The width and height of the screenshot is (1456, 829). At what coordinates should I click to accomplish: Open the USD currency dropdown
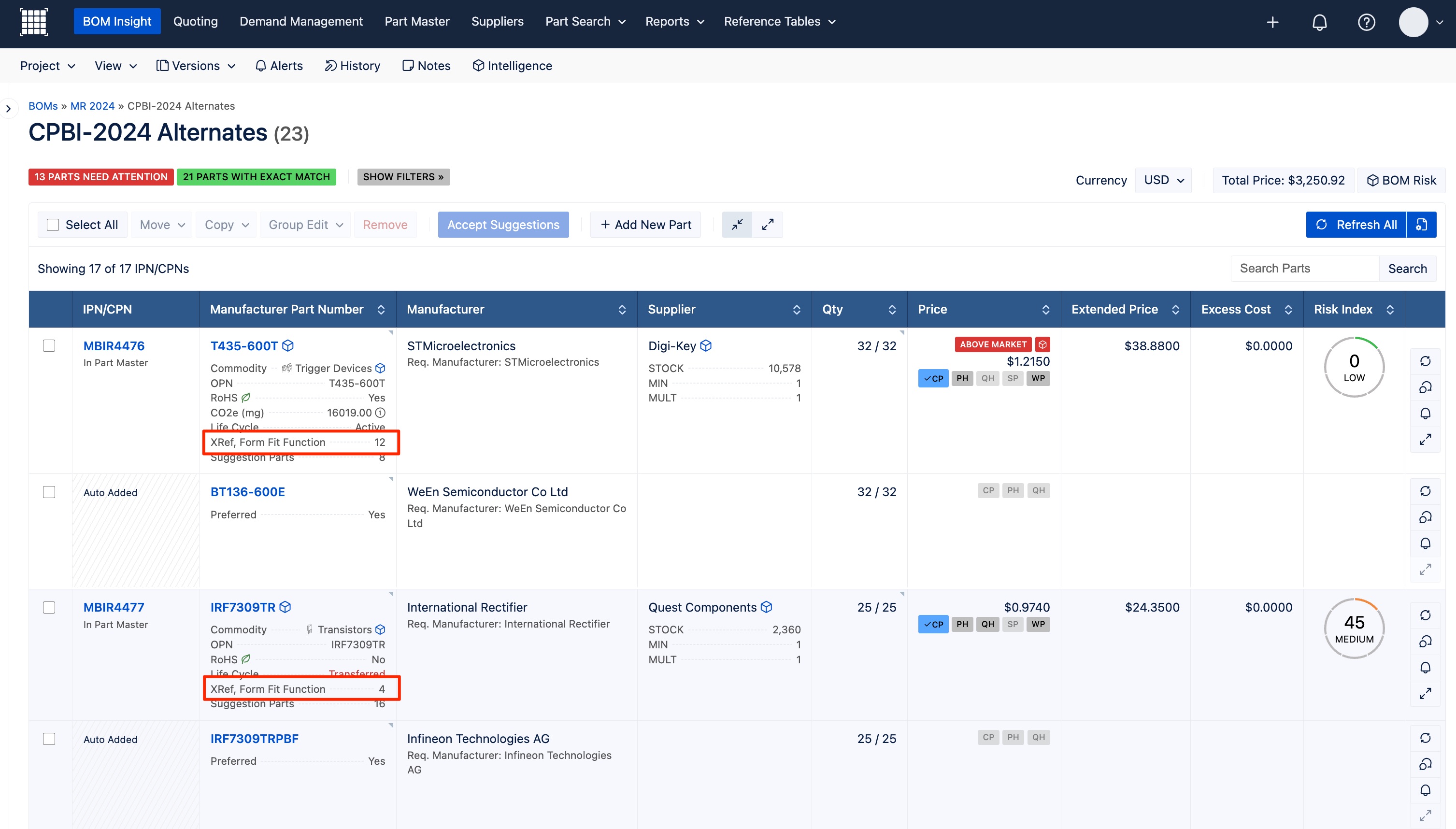pos(1163,180)
